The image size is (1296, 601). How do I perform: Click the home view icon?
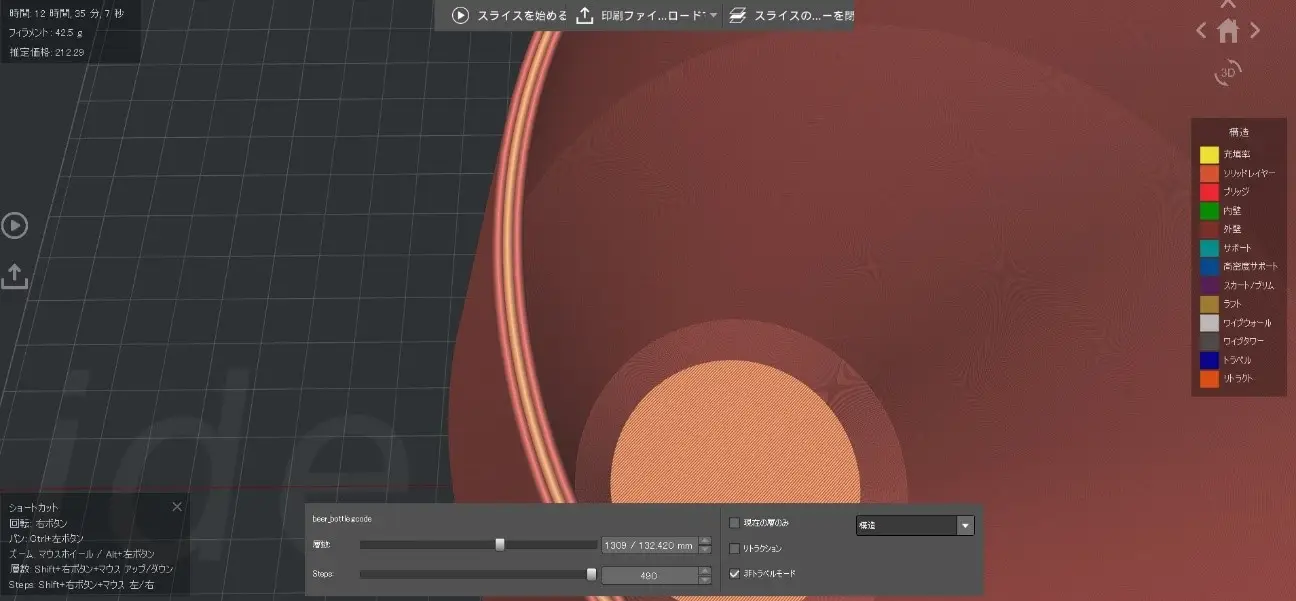click(x=1228, y=31)
